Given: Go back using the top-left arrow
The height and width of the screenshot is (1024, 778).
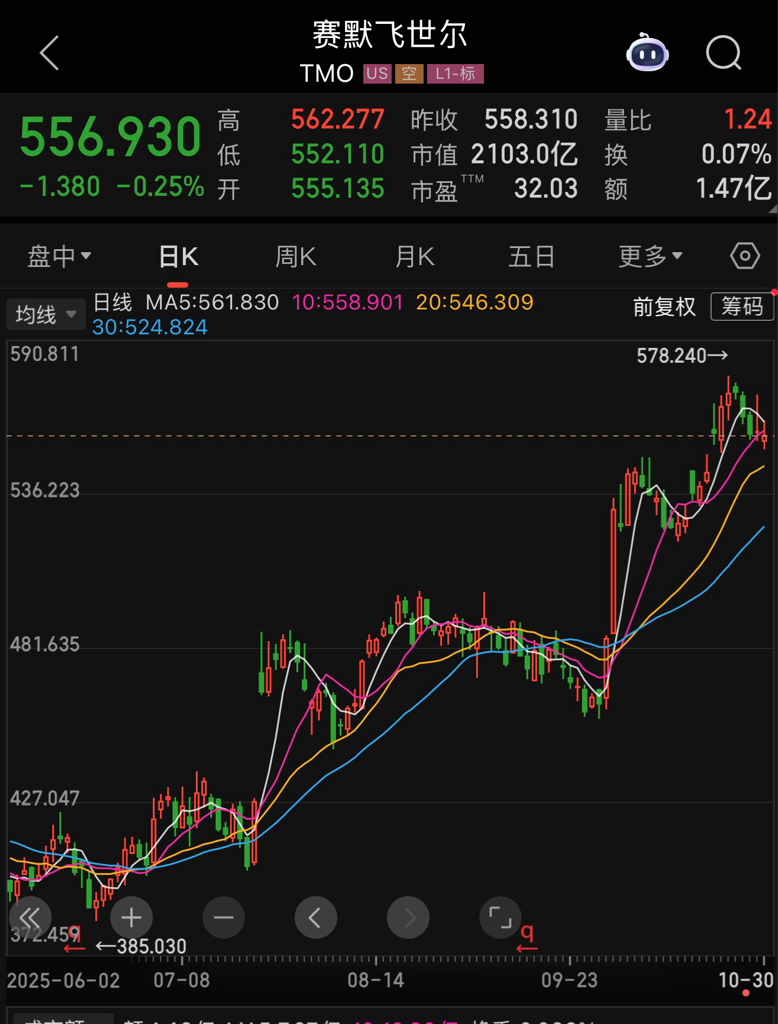Looking at the screenshot, I should (x=50, y=53).
